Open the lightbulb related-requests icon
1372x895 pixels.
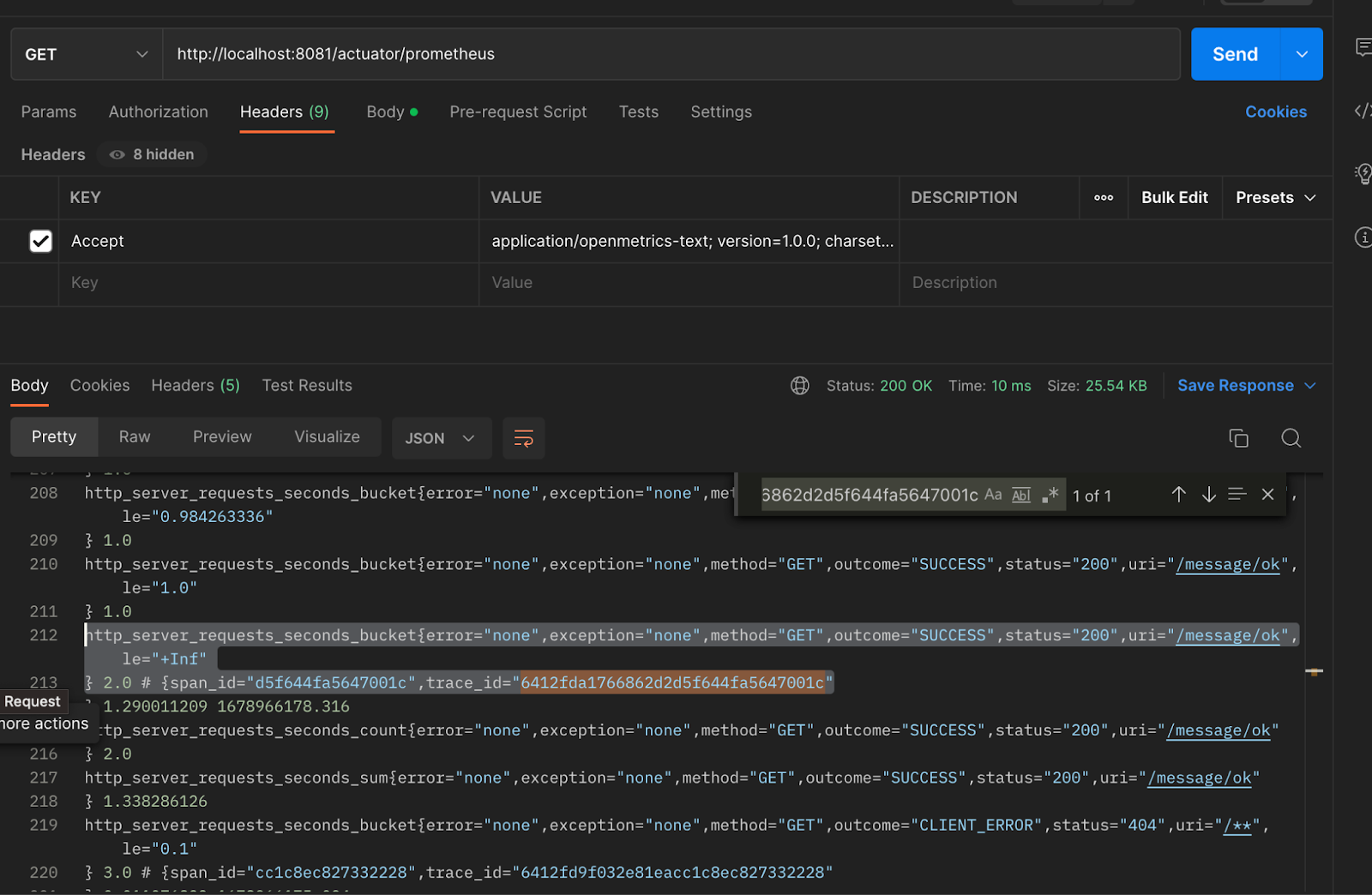pos(1363,174)
